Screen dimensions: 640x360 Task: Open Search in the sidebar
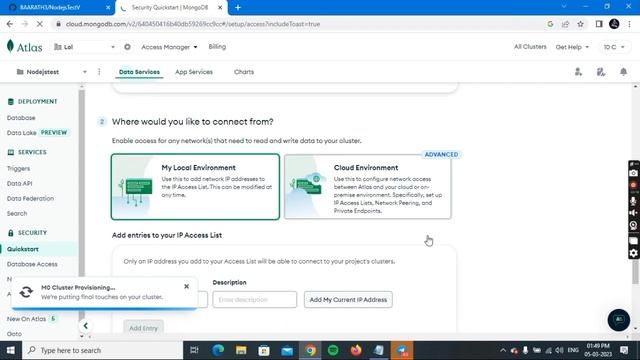[17, 213]
